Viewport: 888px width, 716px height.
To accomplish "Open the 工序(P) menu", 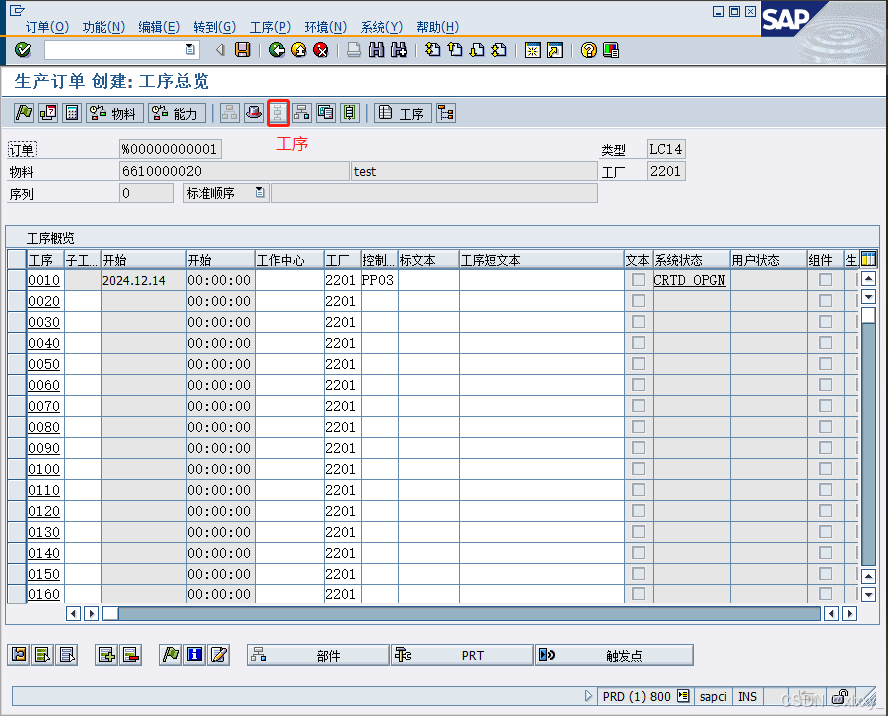I will [x=270, y=27].
